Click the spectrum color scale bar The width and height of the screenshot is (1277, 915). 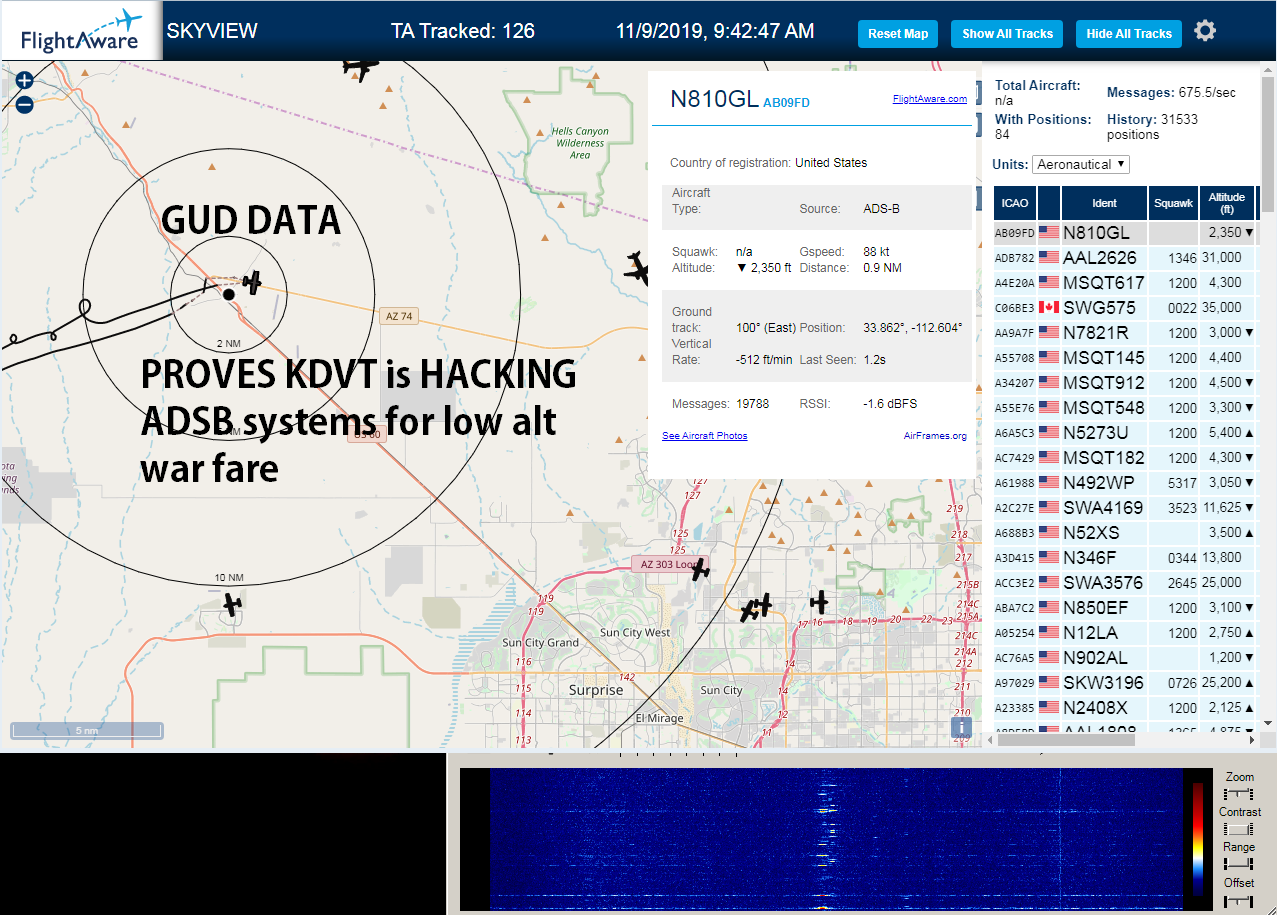tap(1199, 838)
